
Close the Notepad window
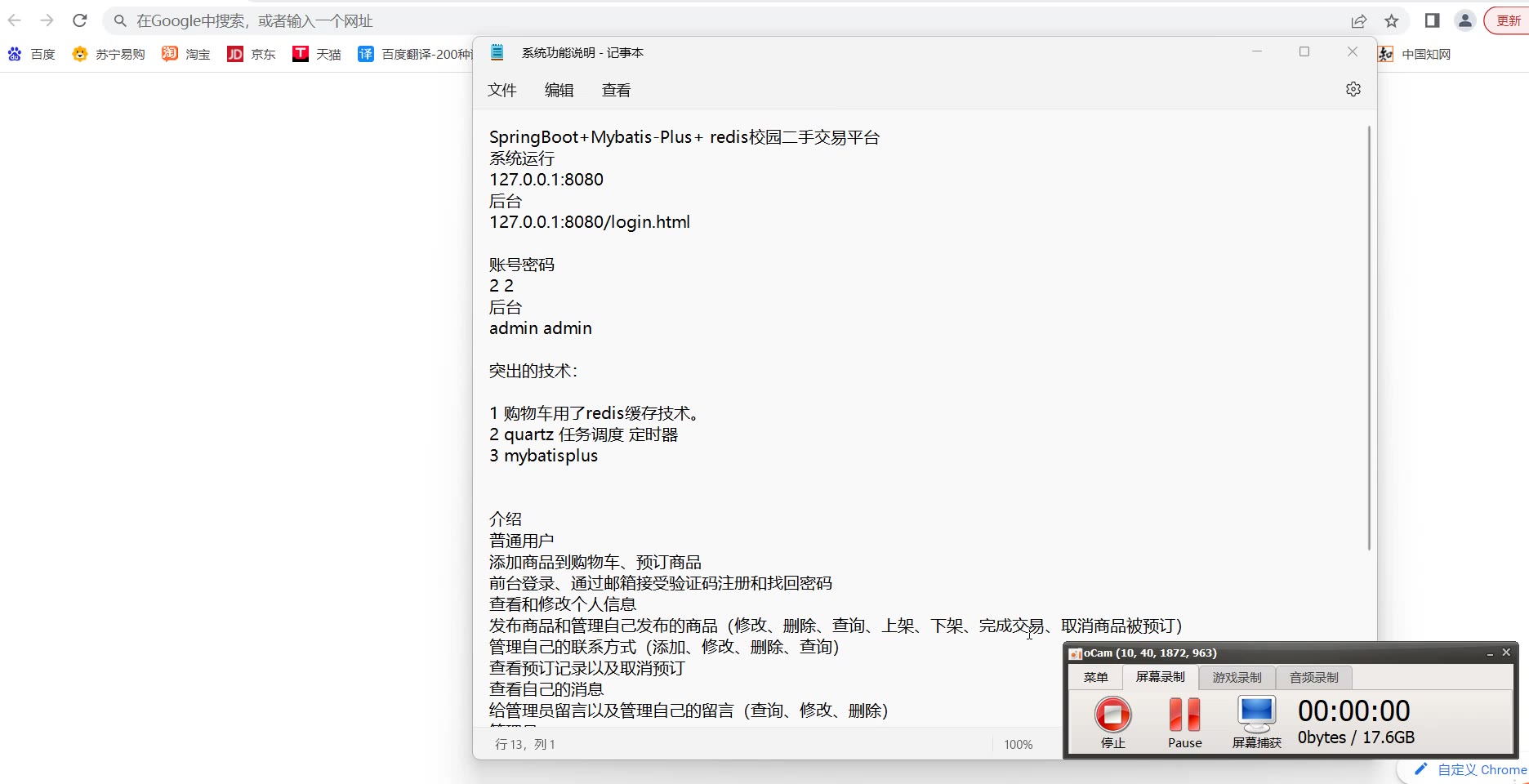[1353, 51]
